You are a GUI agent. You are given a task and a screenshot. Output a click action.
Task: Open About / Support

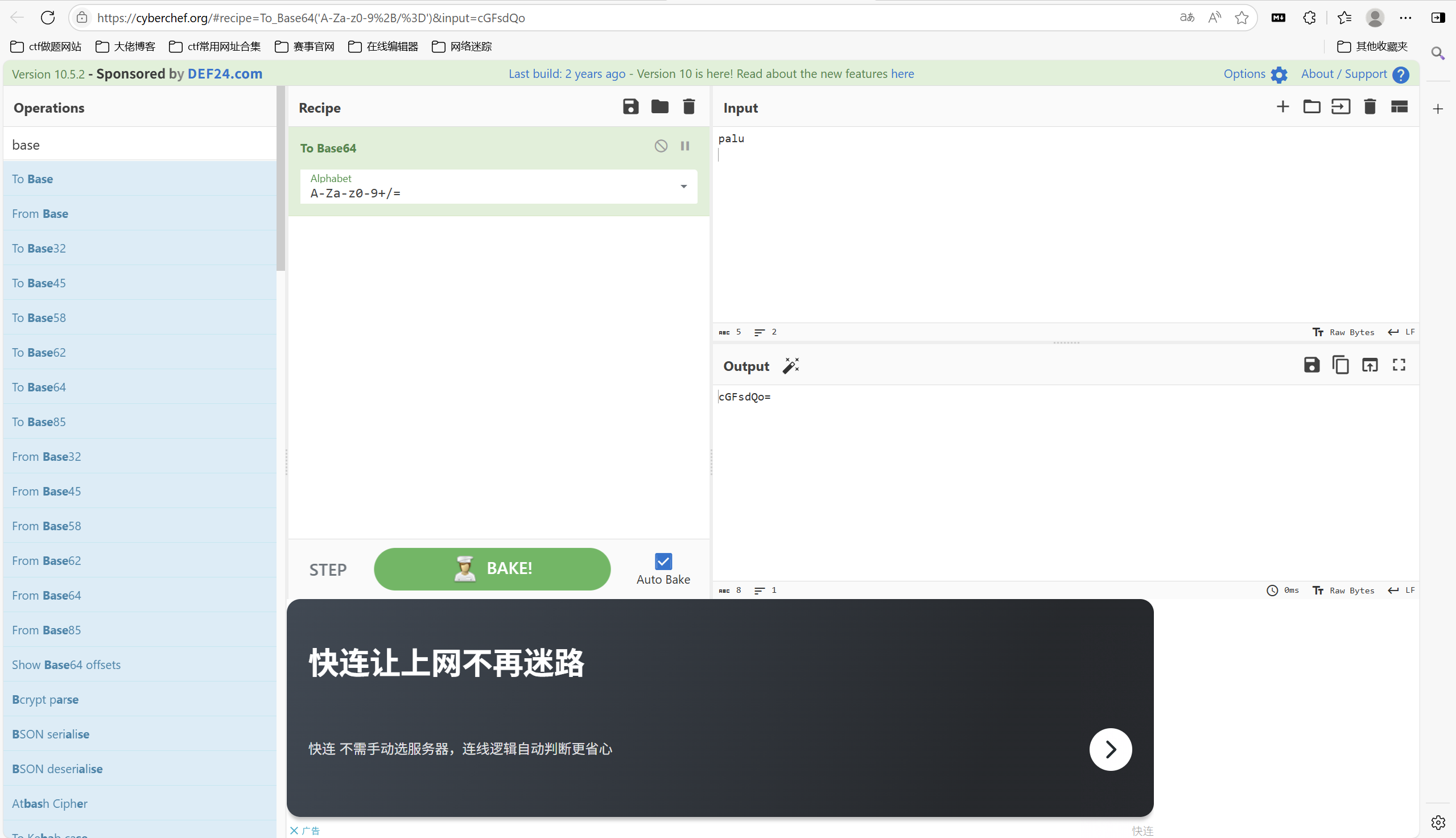pyautogui.click(x=1355, y=75)
